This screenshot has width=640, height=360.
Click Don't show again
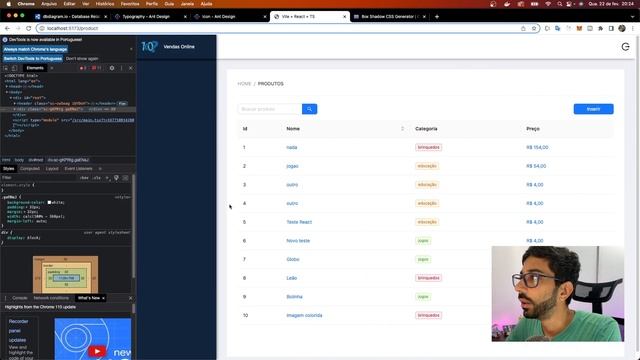[x=82, y=59]
